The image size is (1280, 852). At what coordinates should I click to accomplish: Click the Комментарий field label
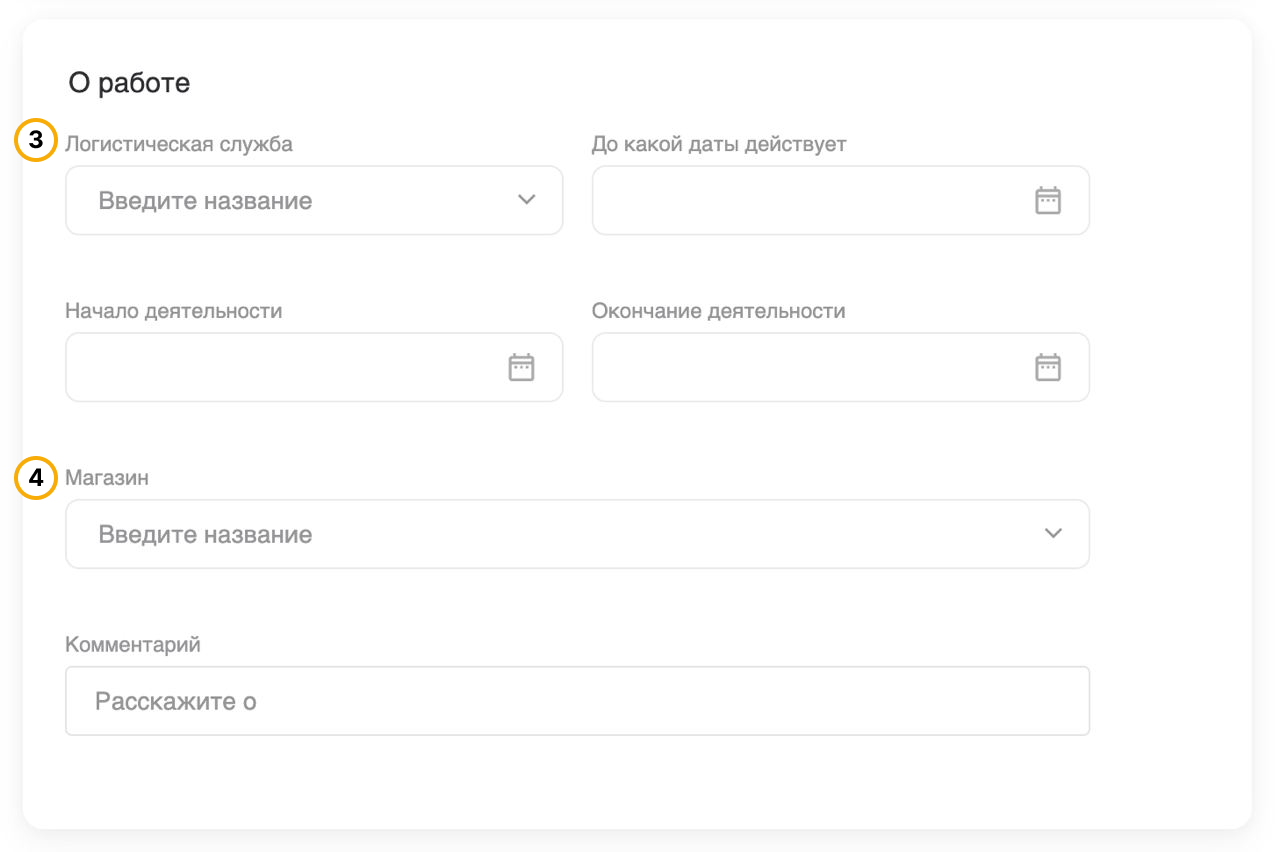click(x=133, y=645)
